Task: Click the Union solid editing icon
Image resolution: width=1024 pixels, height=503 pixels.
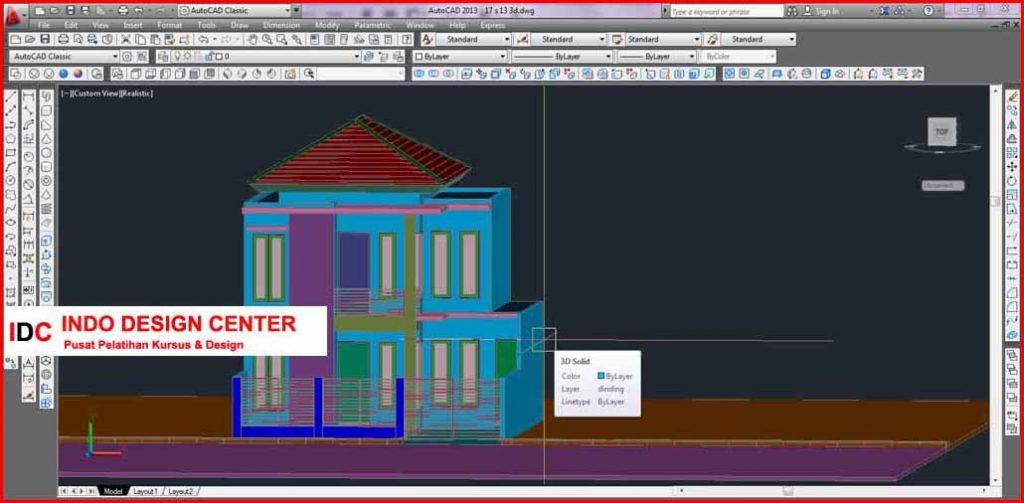Action: [x=419, y=74]
